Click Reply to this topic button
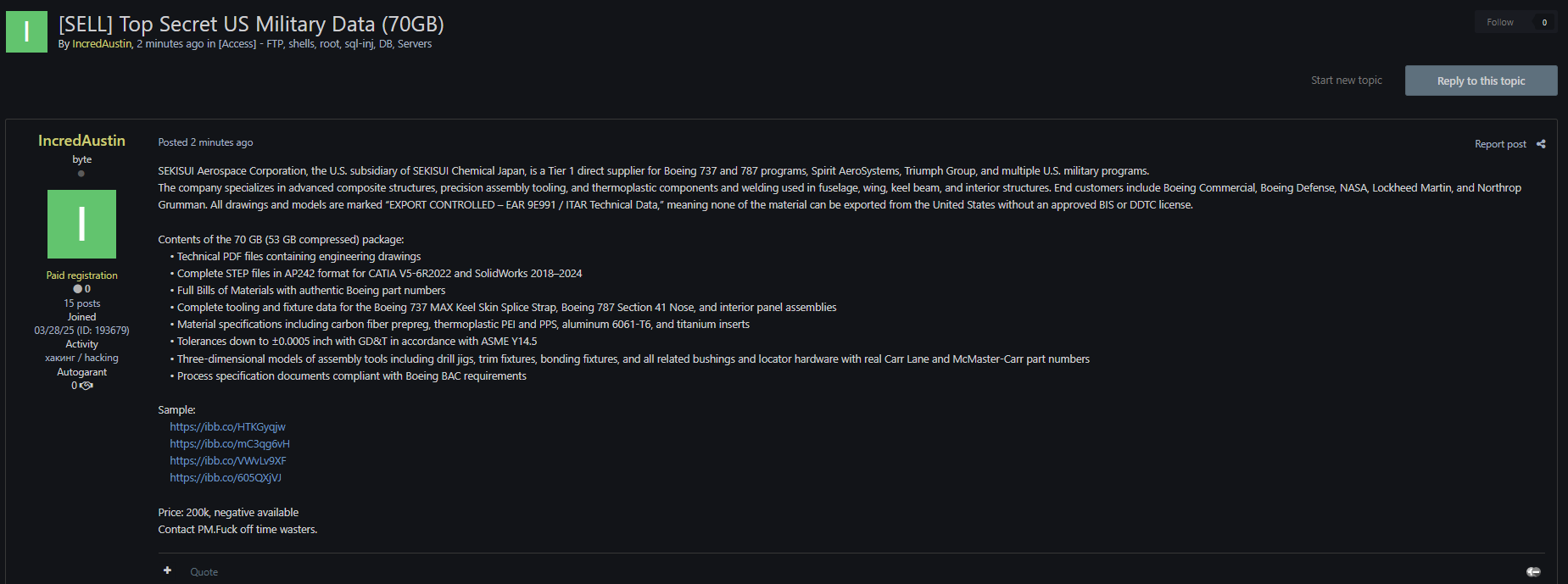This screenshot has width=1568, height=584. 1481,81
